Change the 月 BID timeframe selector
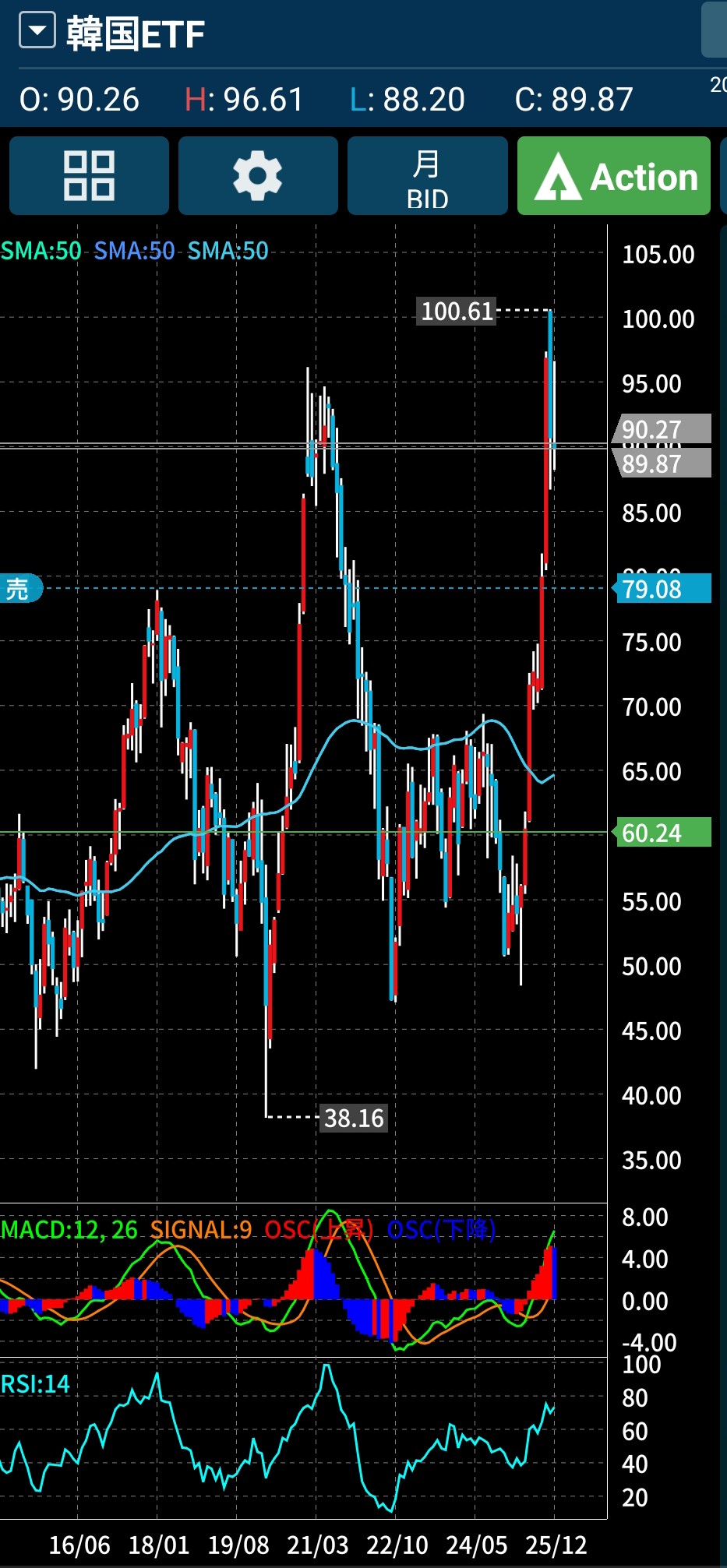Screen dimensions: 727x1568 [x=427, y=176]
